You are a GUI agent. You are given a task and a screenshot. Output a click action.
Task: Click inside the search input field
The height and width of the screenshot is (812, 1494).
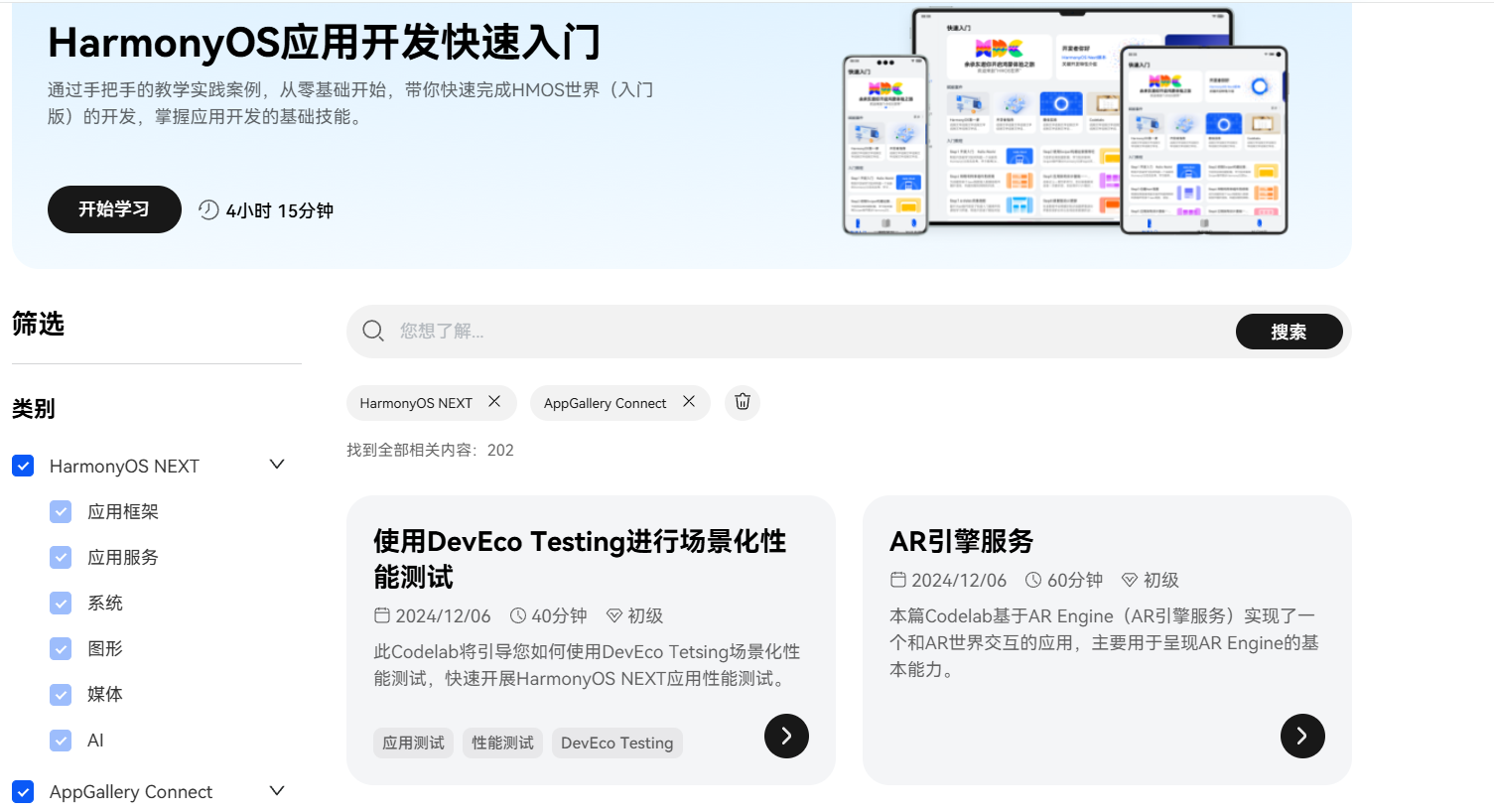(x=695, y=331)
